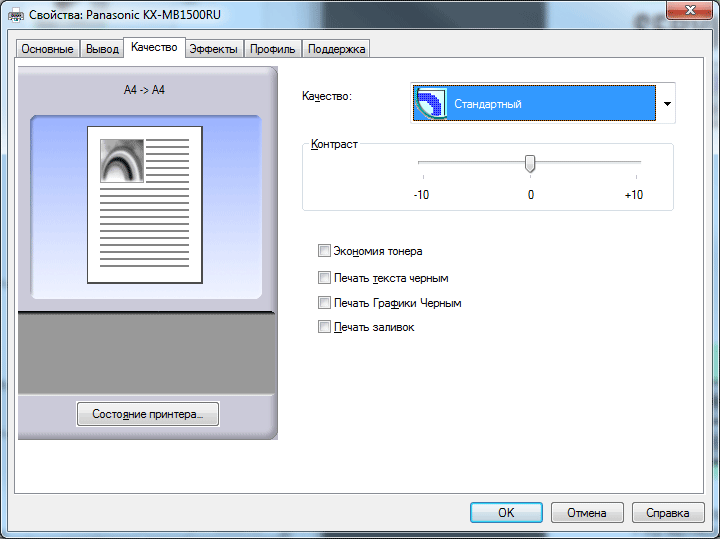Check Печать текста черным
The image size is (720, 539).
pos(324,278)
